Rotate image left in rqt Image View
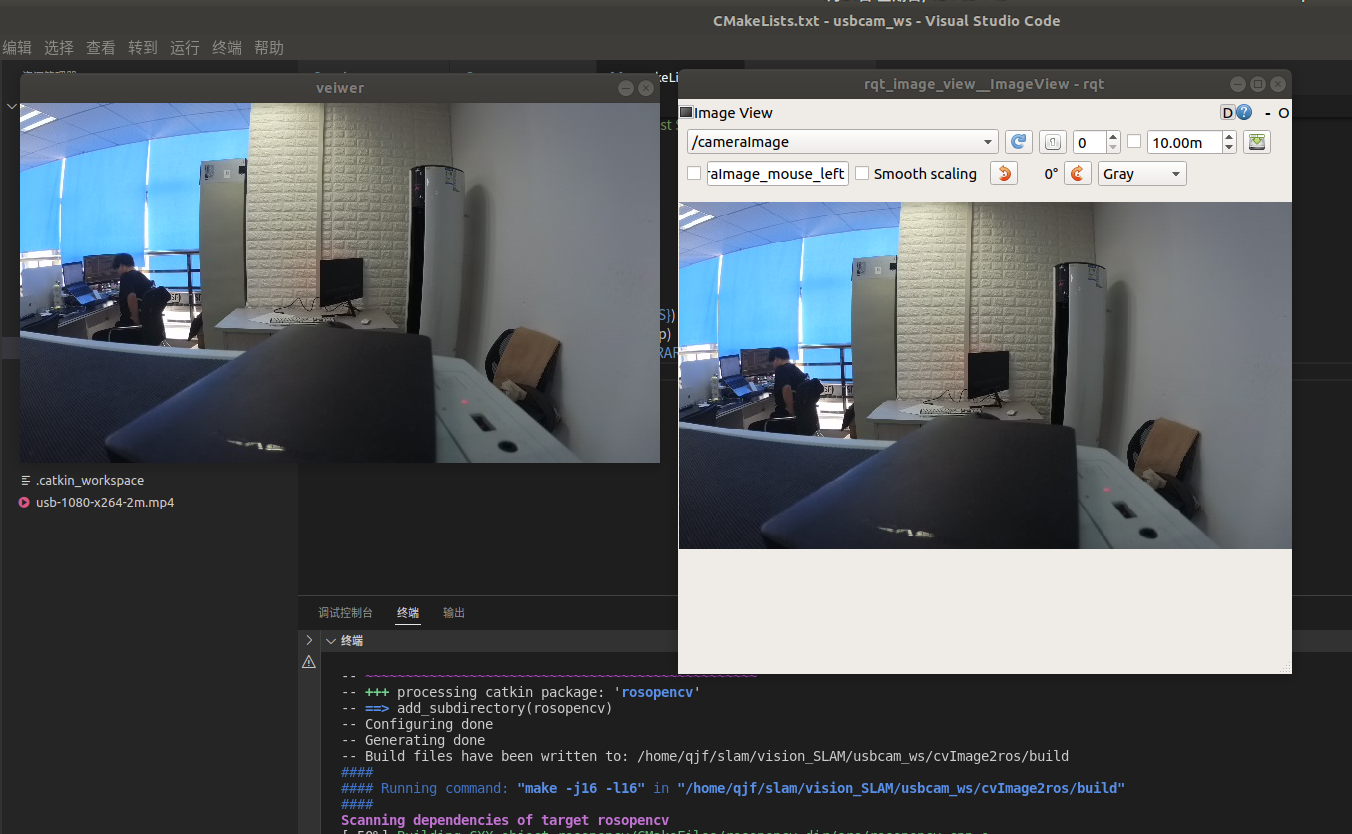The height and width of the screenshot is (834, 1352). [x=1003, y=173]
